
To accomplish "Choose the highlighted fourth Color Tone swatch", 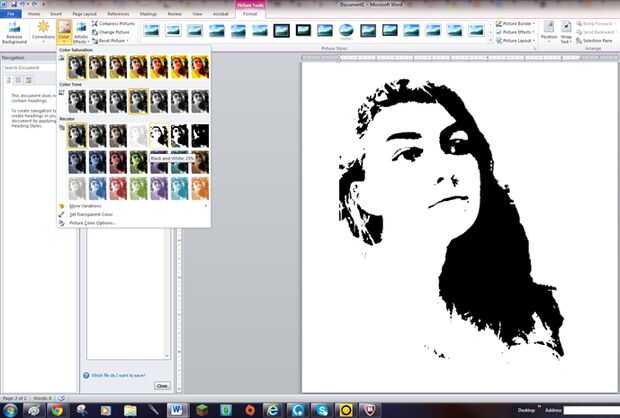I will (x=138, y=101).
